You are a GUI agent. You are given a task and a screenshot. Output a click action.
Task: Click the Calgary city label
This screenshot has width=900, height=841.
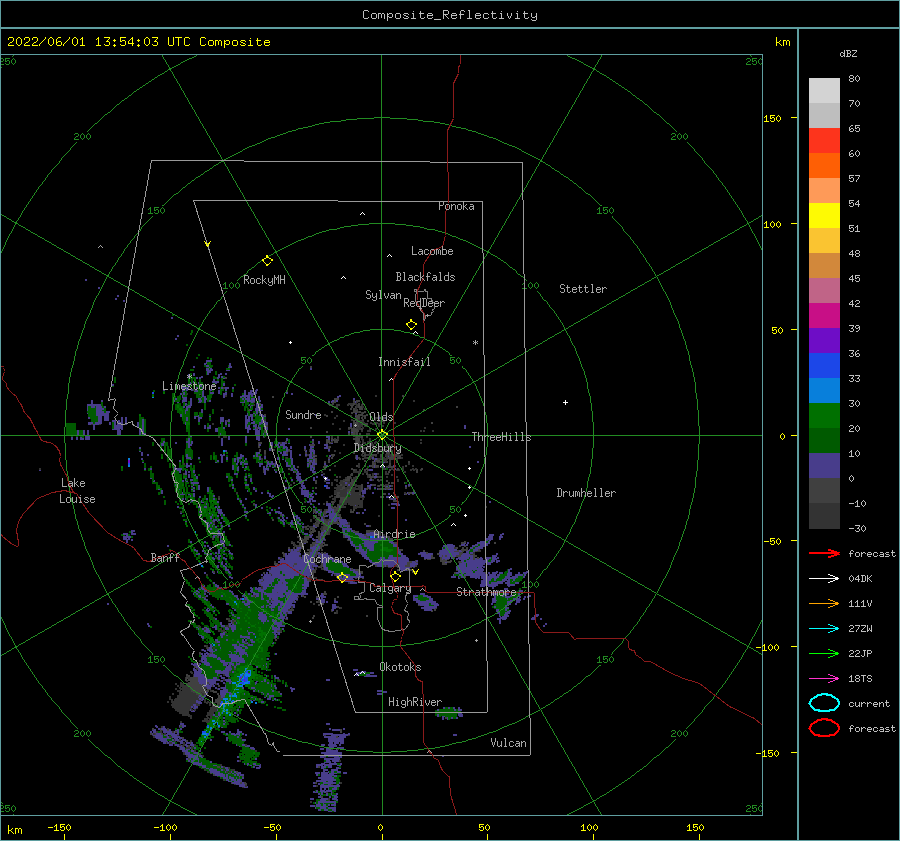coord(390,588)
